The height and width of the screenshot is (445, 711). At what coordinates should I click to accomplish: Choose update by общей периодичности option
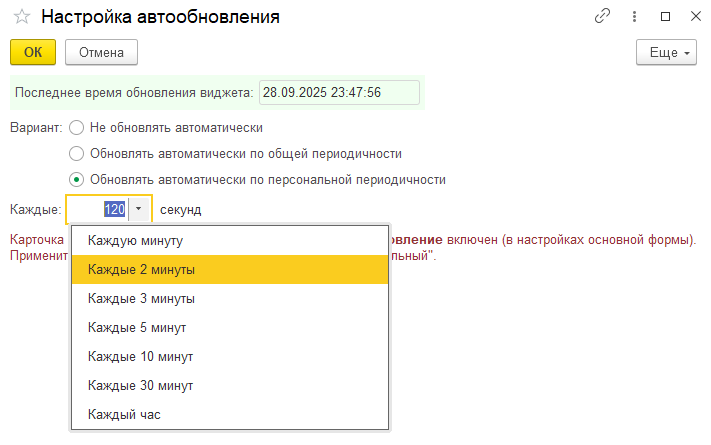click(77, 154)
